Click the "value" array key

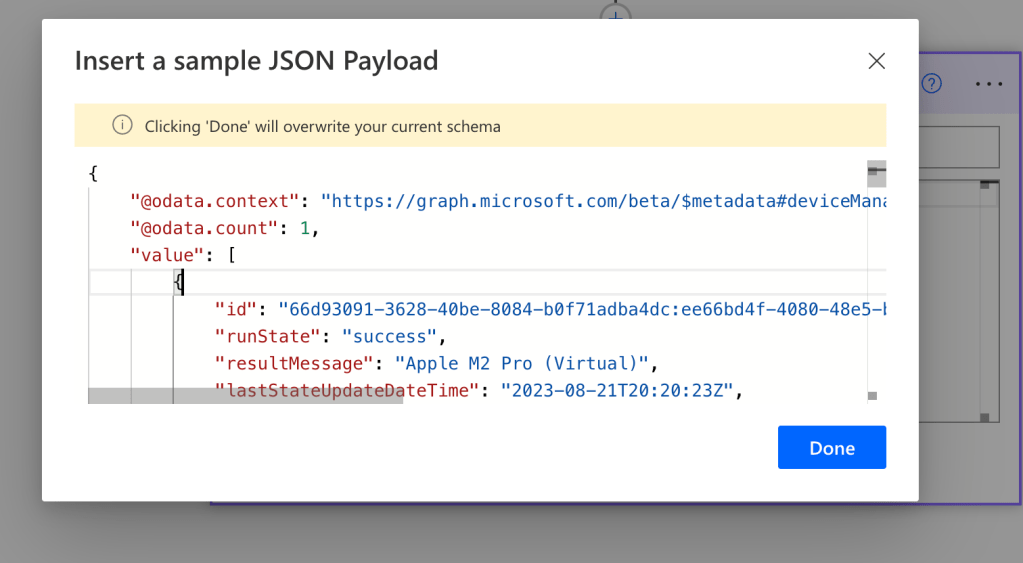click(167, 255)
